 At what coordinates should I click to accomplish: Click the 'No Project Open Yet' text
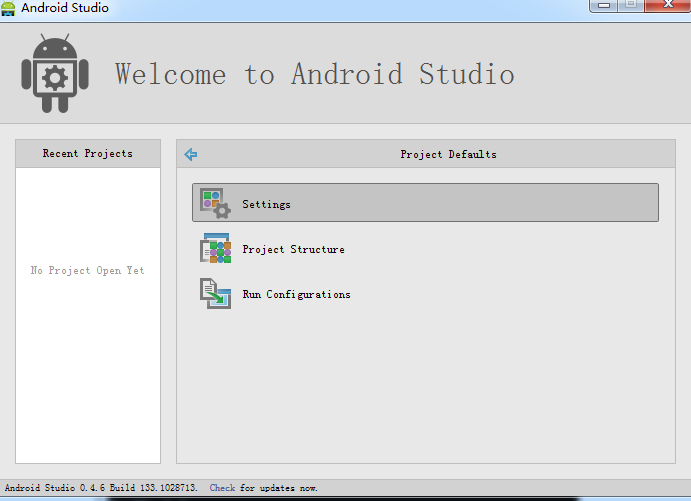coord(87,270)
